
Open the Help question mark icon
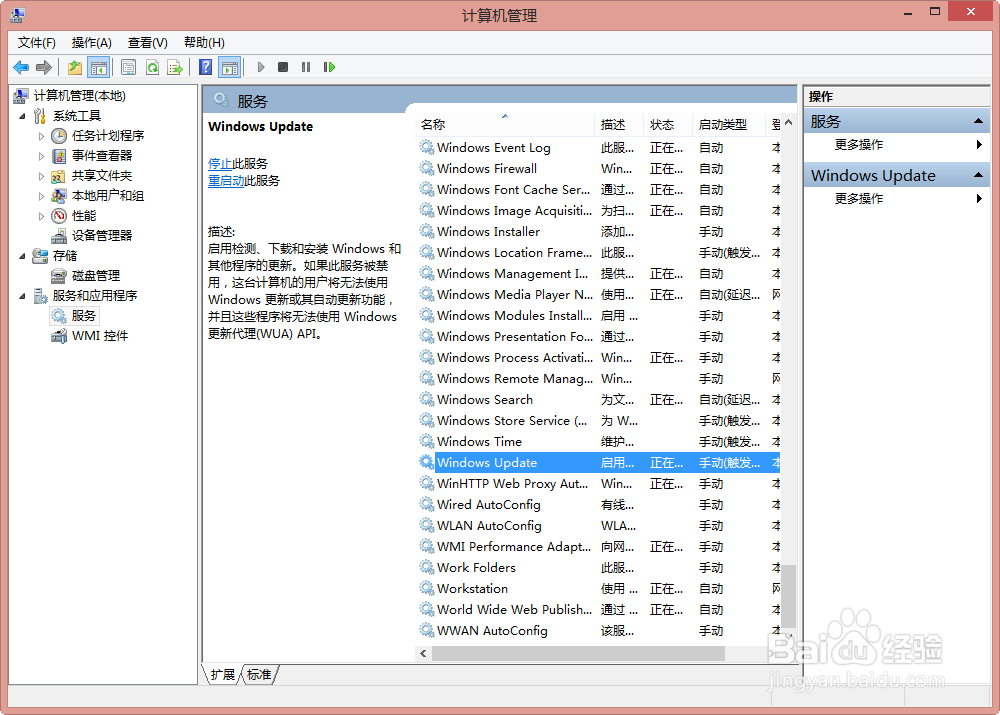205,67
